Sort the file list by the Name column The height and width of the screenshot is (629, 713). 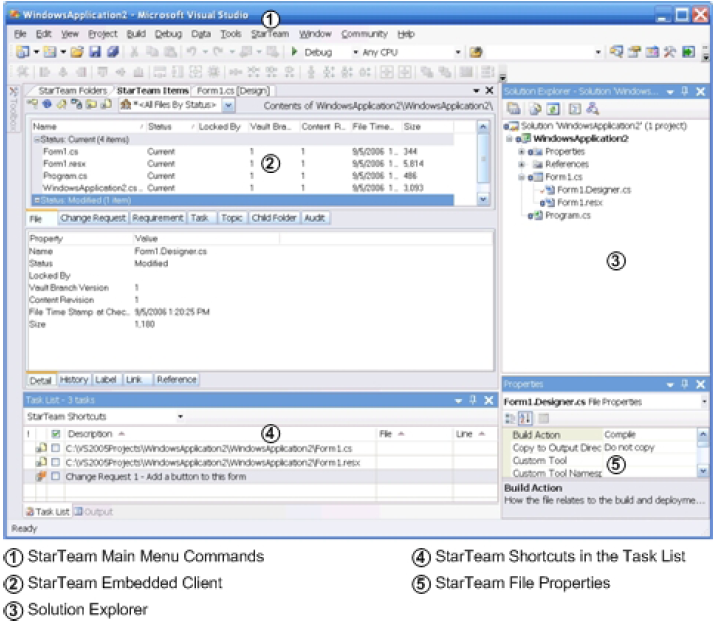pos(87,126)
